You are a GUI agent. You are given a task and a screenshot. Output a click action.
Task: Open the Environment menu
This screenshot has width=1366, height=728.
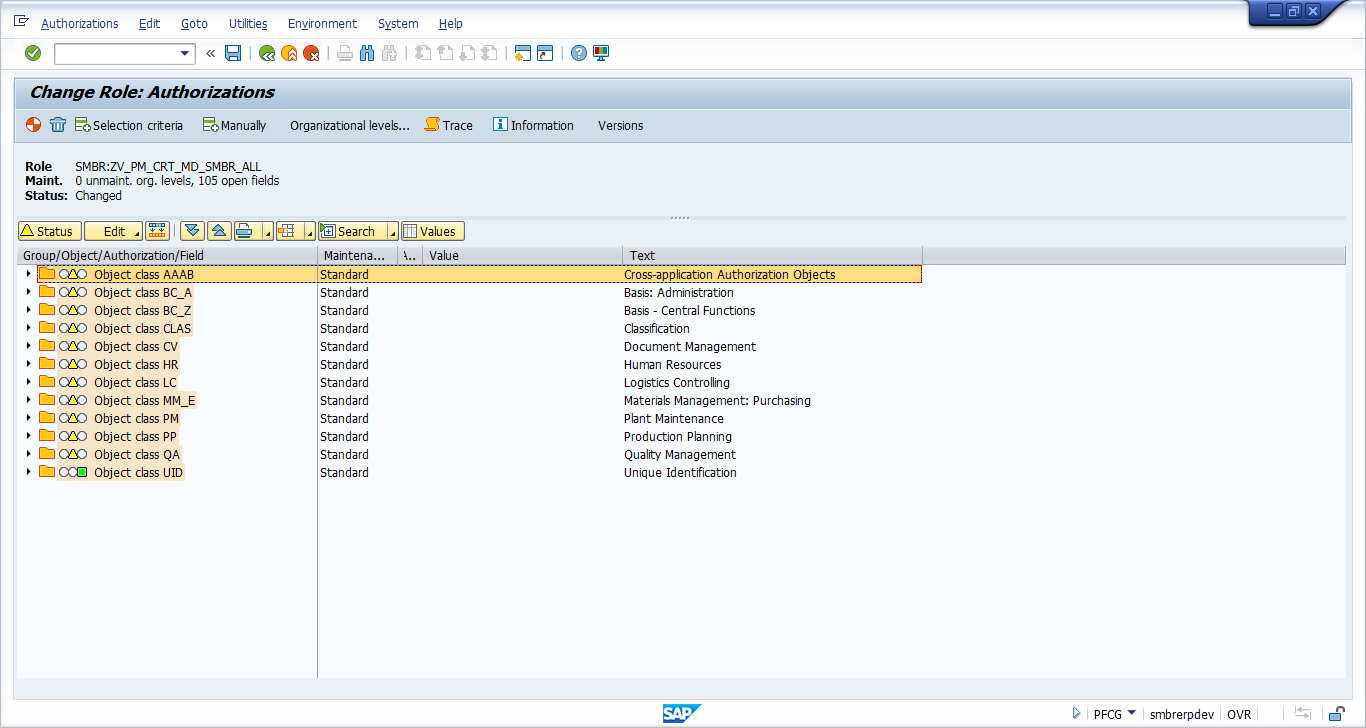tap(322, 23)
